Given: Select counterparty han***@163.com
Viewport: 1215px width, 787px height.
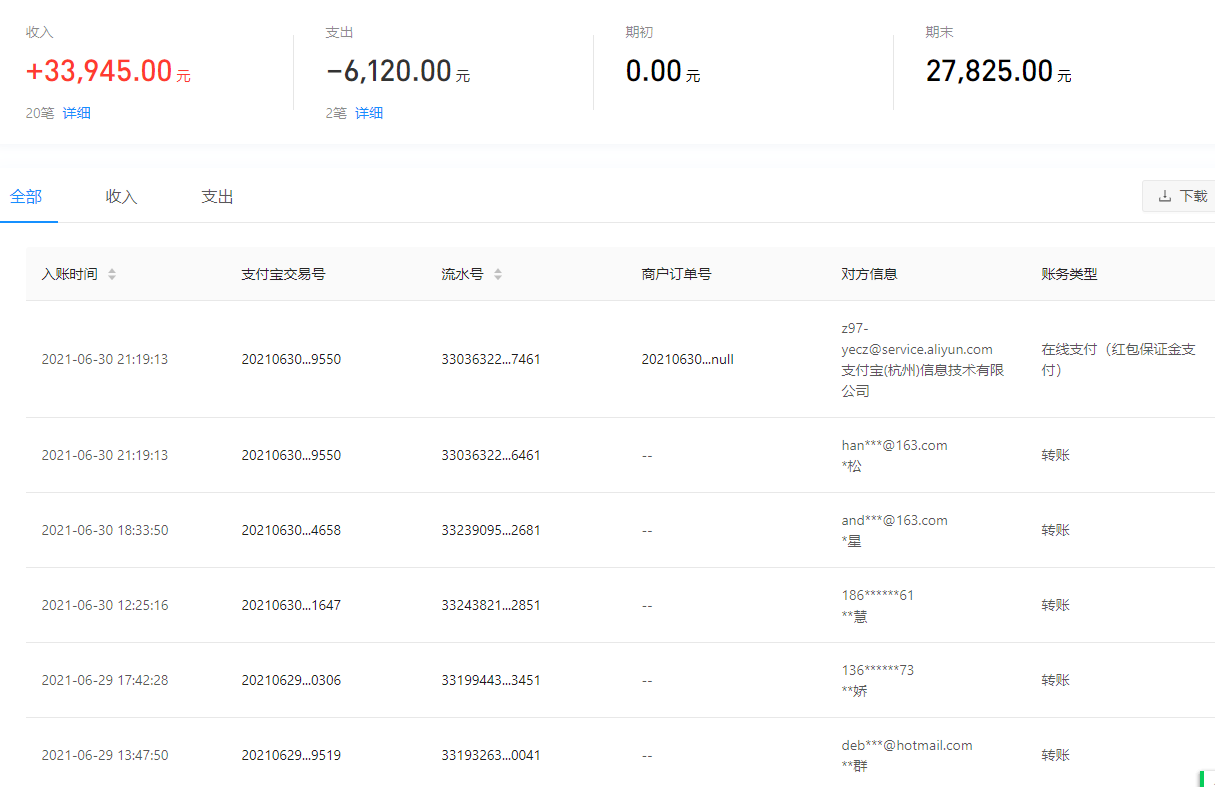Looking at the screenshot, I should tap(894, 445).
